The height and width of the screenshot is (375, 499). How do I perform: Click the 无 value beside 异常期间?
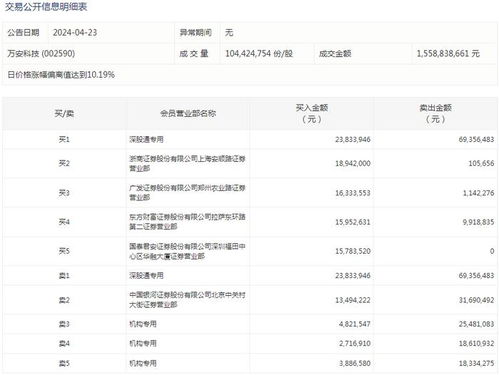click(229, 33)
